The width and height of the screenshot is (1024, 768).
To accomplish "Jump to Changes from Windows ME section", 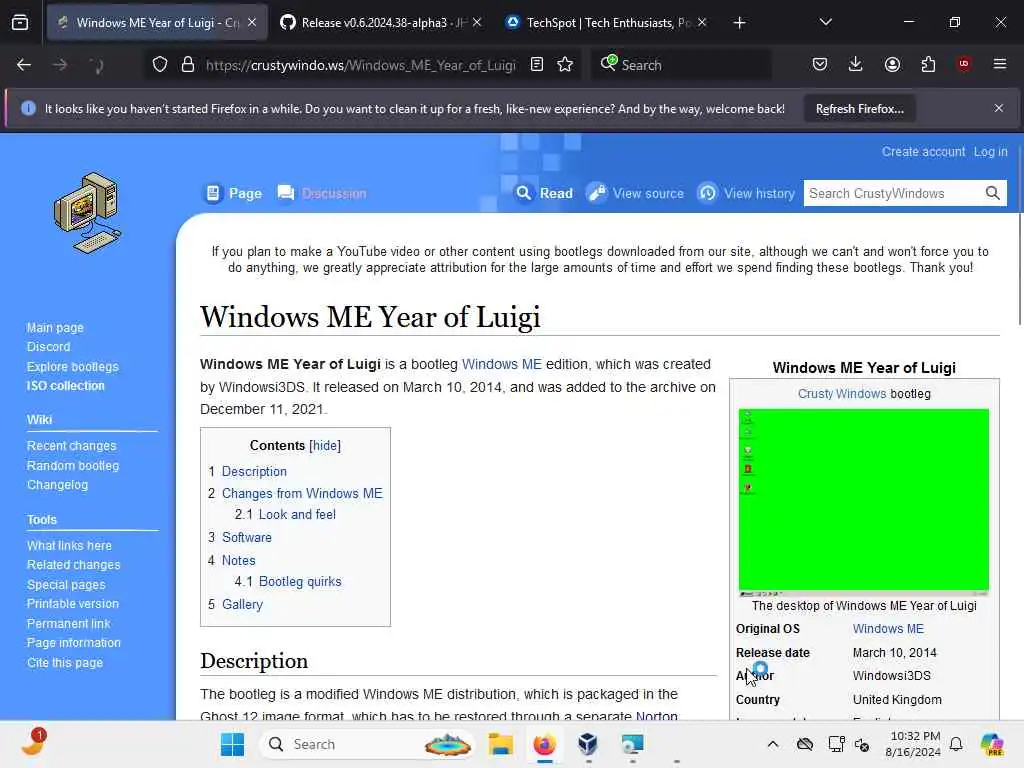I will point(302,493).
